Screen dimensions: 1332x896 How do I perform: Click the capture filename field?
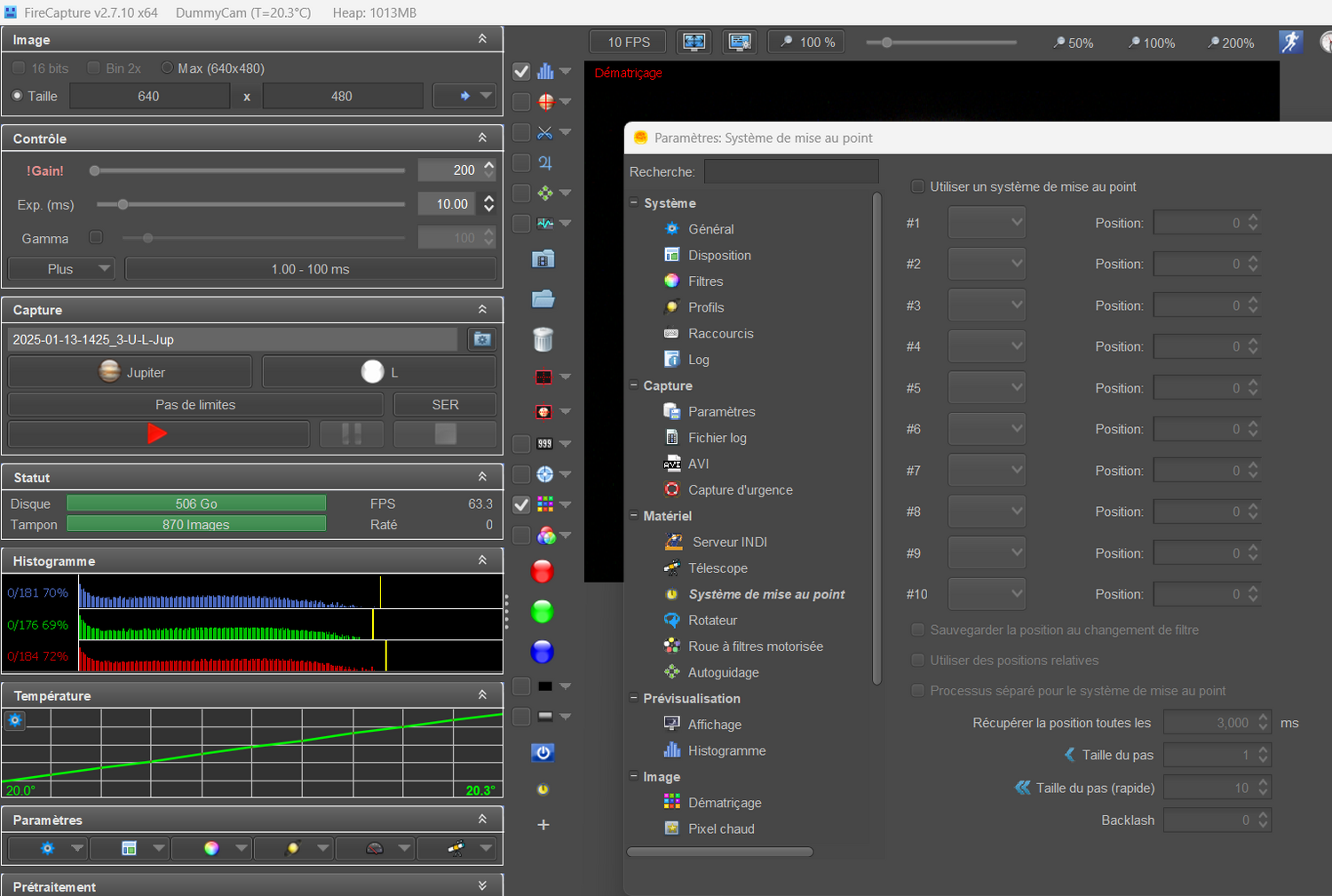[233, 339]
